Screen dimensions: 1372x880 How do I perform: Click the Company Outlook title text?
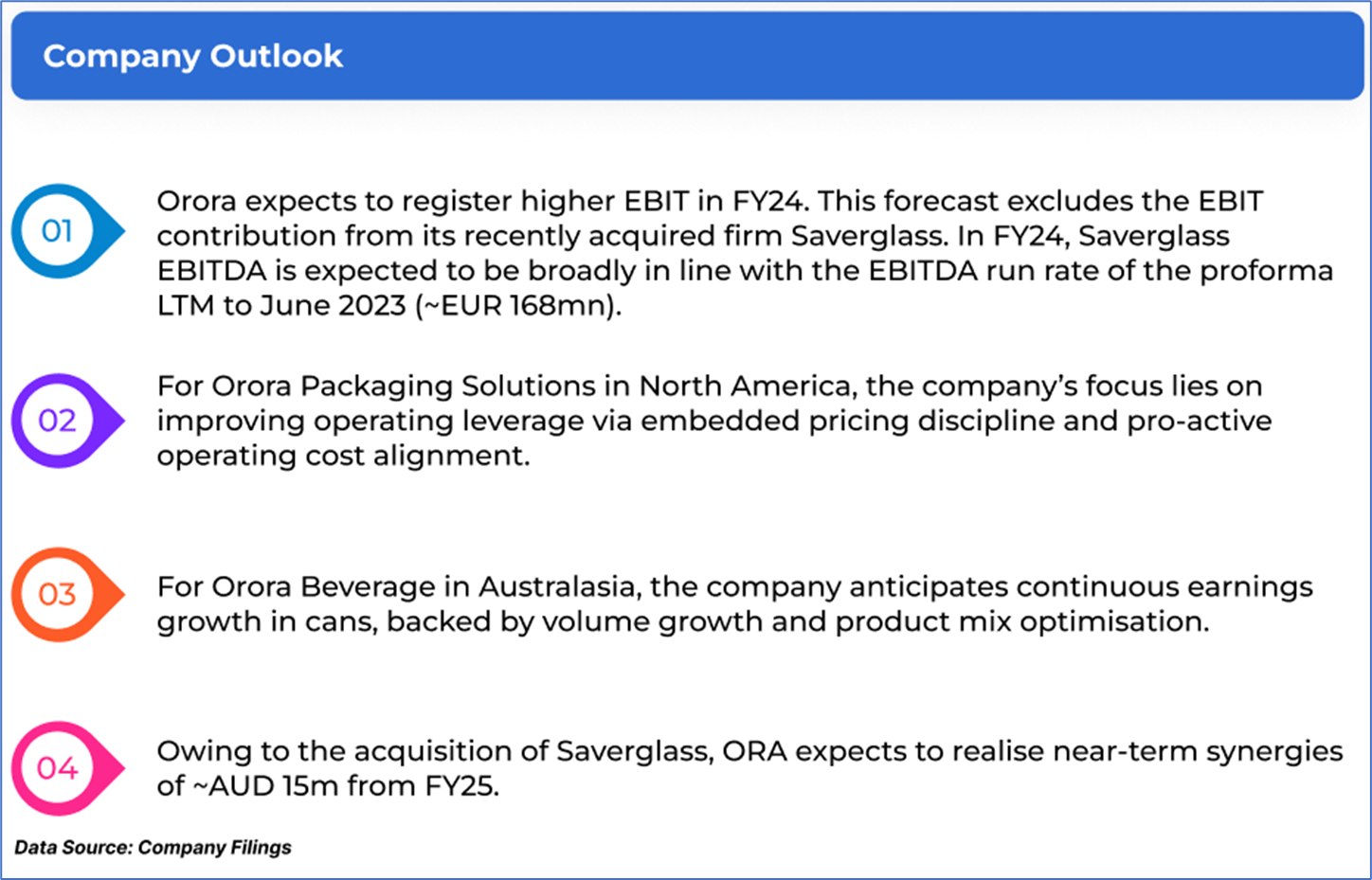coord(192,56)
